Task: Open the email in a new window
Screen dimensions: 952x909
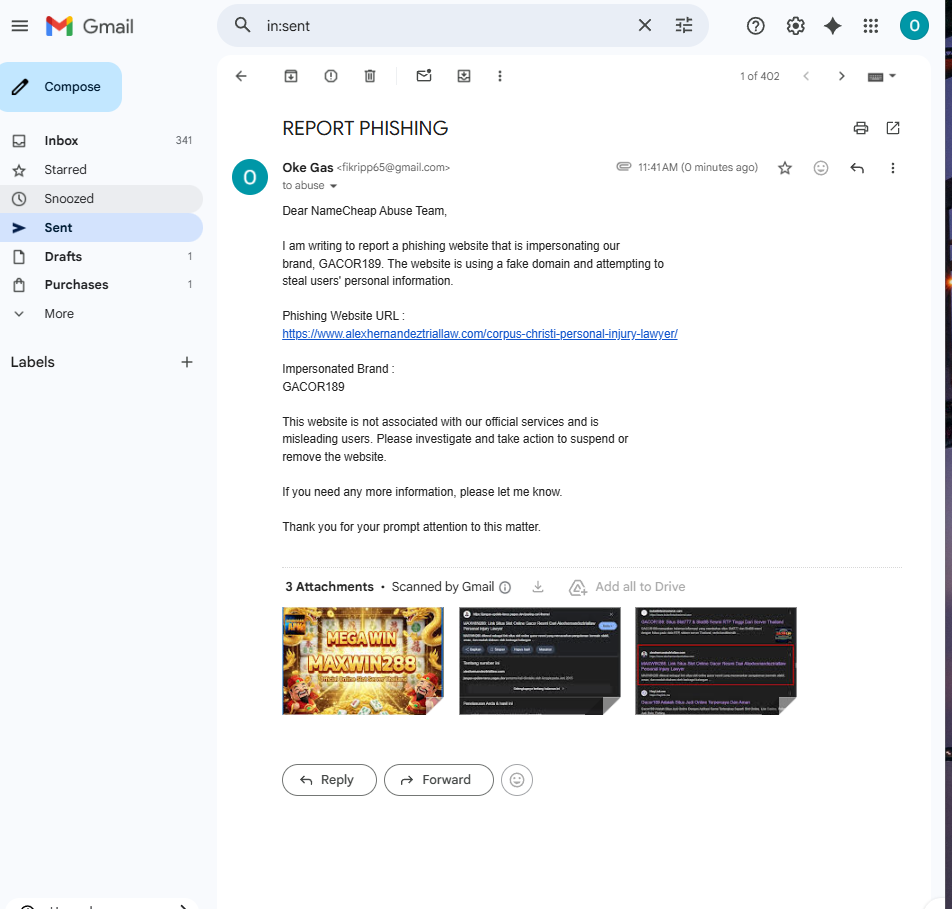Action: [892, 128]
